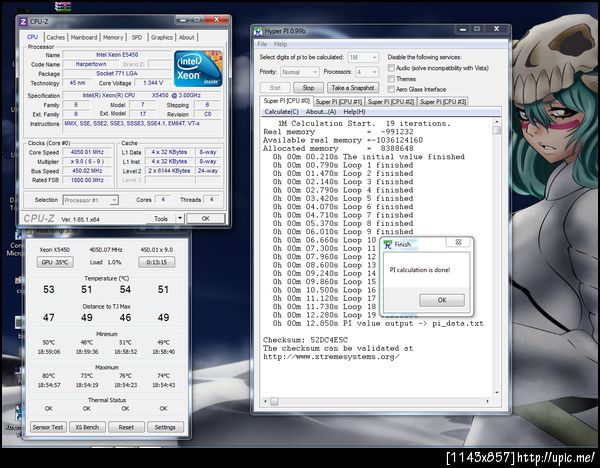Screen dimensions: 600x468
Task: Click the log's scroll down arrow
Action: (497, 393)
